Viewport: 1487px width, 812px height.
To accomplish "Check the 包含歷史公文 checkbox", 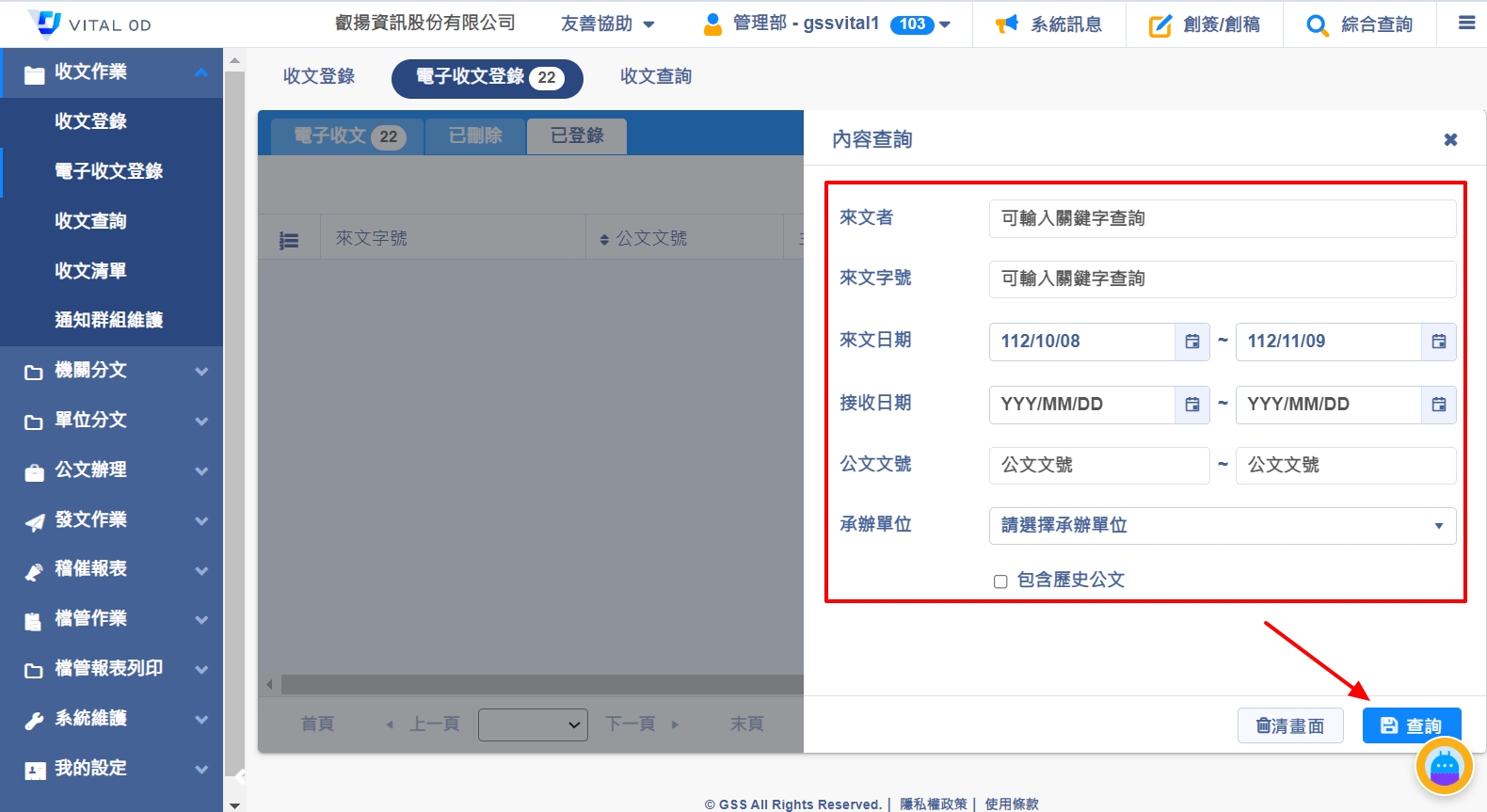I will [1000, 581].
